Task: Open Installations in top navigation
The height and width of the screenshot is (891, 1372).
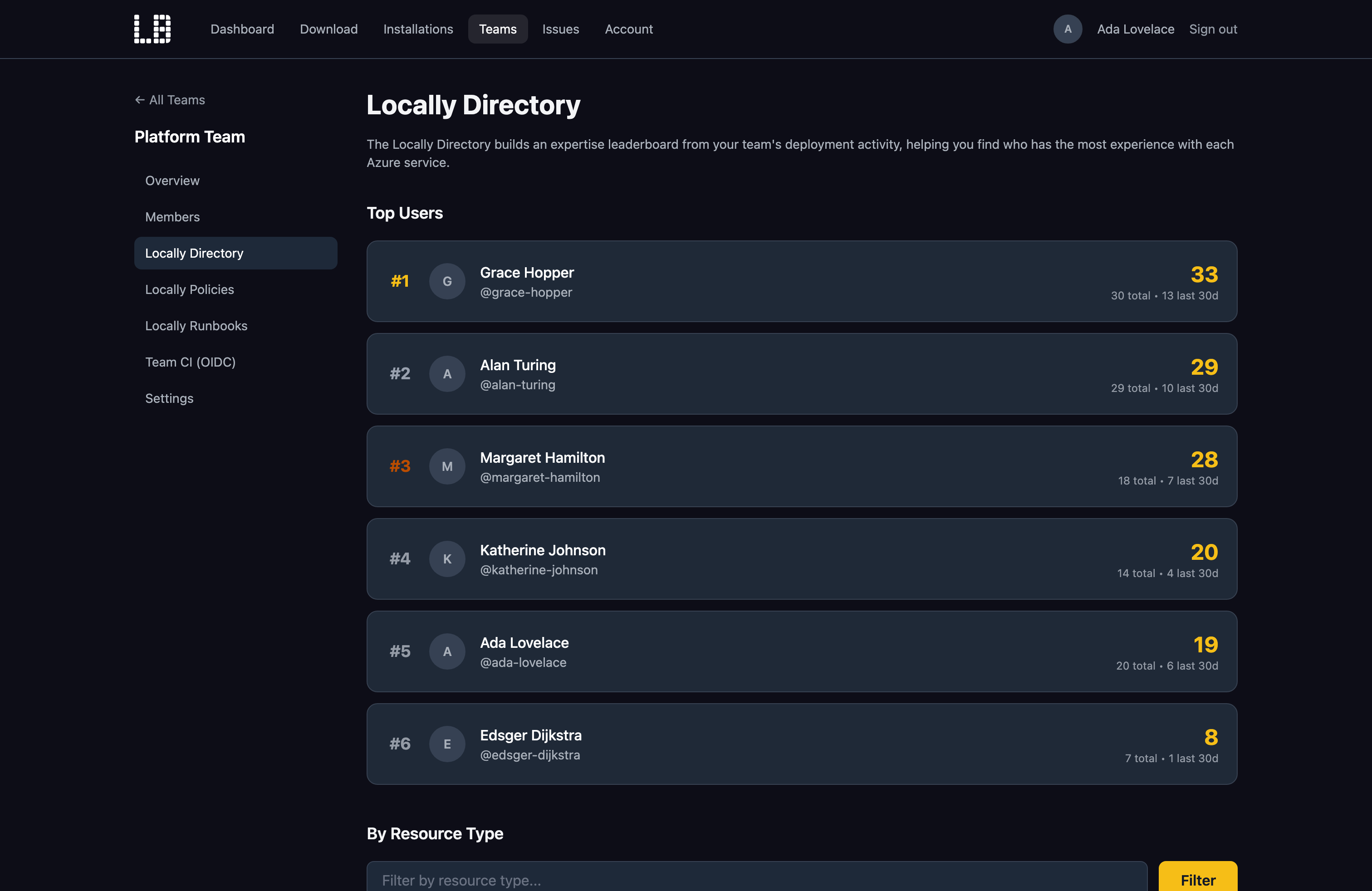Action: pos(418,29)
